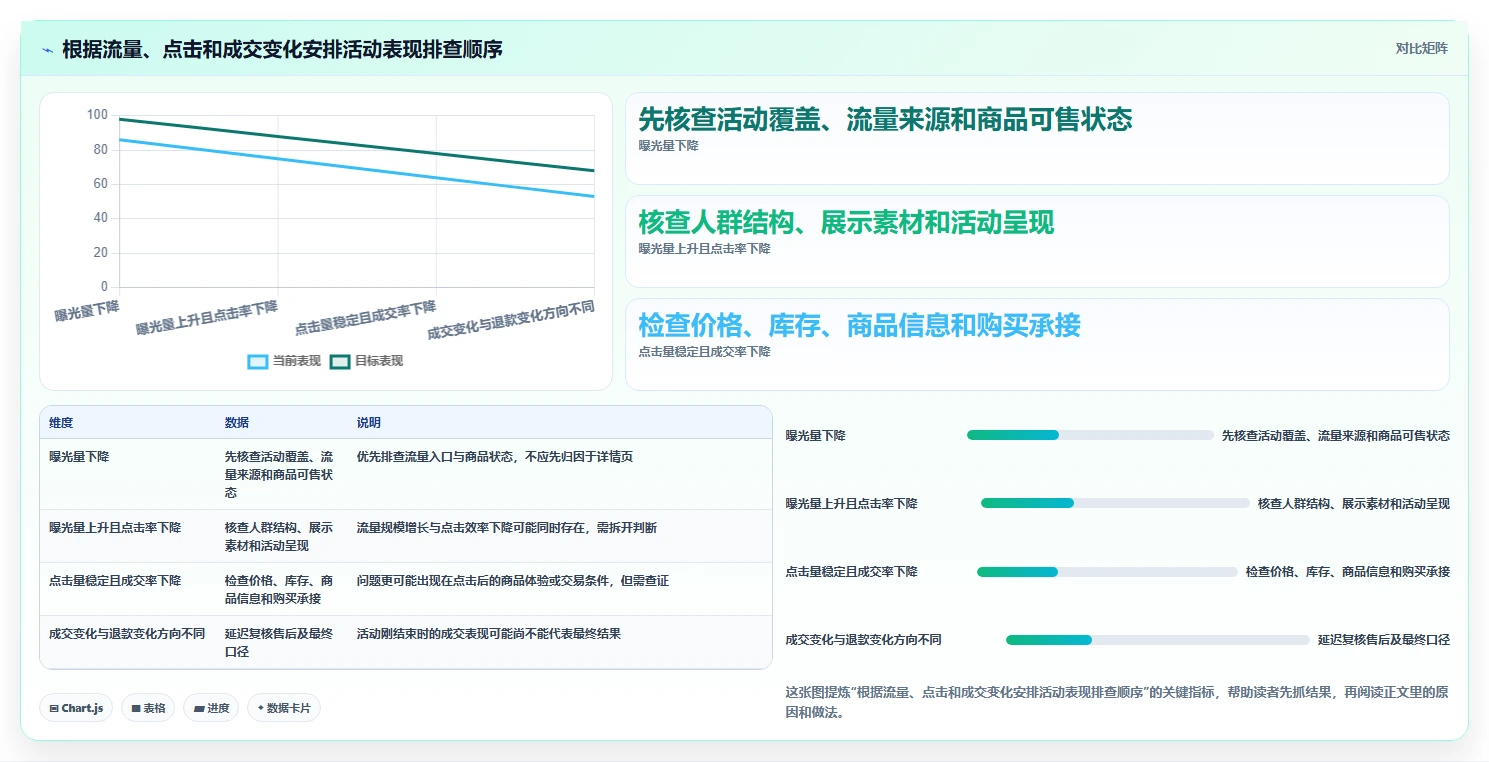Toggle the 目标表现 legend swatch

coord(340,361)
